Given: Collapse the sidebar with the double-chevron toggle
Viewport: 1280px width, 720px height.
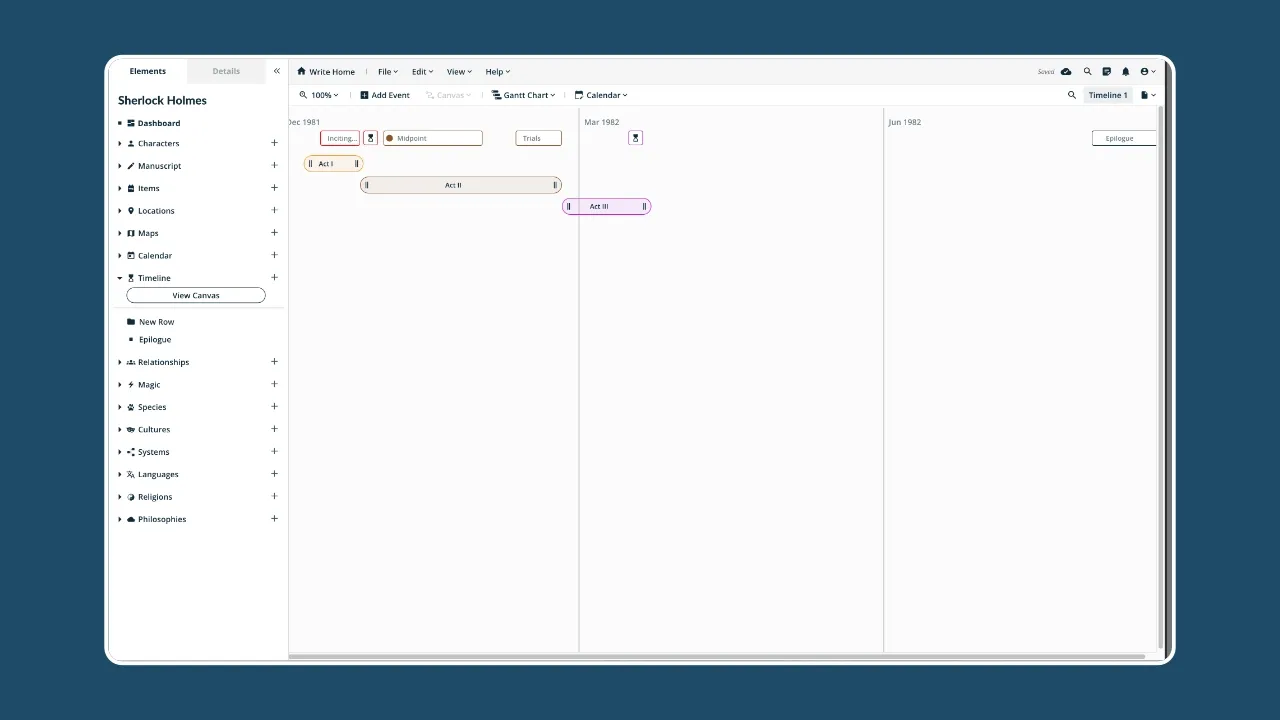Looking at the screenshot, I should pos(277,70).
